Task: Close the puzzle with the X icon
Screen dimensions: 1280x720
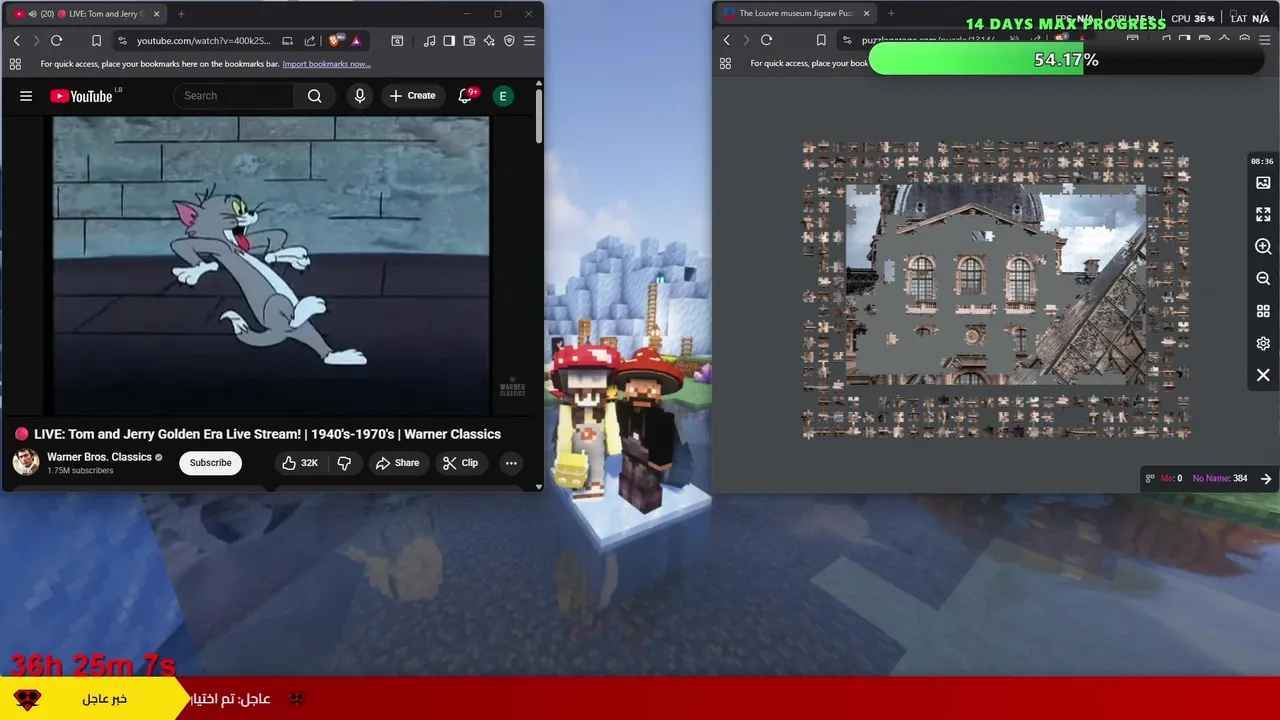Action: pos(1263,375)
